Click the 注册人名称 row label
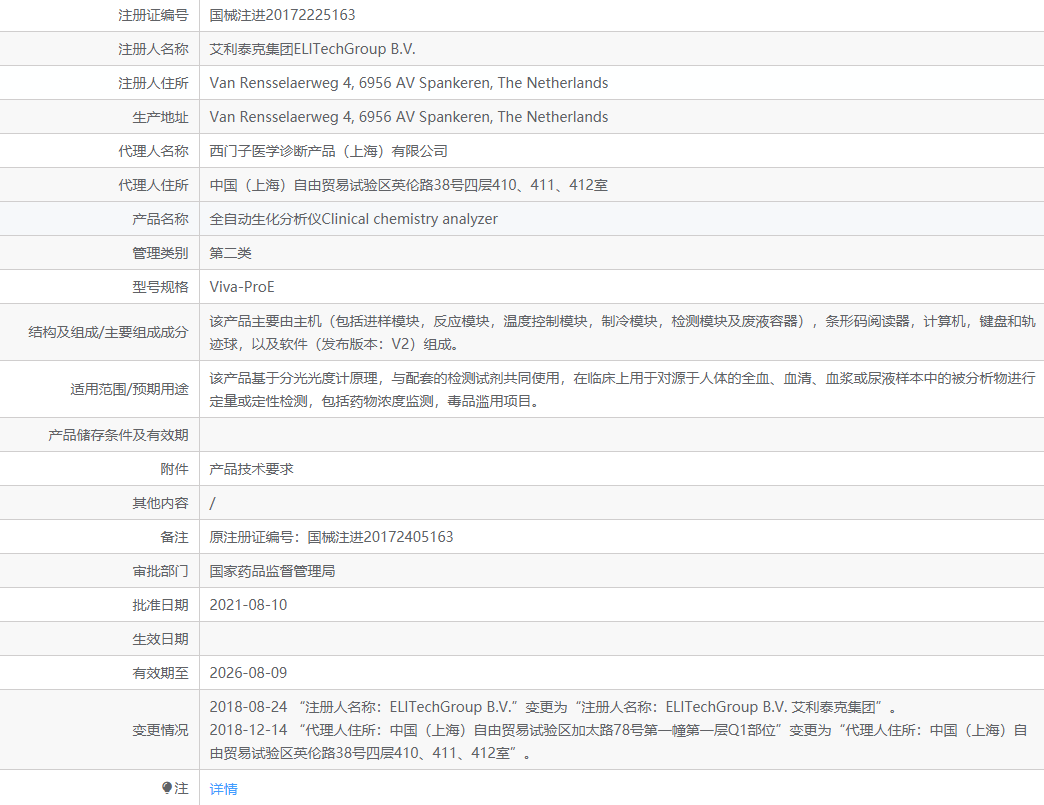 pyautogui.click(x=153, y=49)
